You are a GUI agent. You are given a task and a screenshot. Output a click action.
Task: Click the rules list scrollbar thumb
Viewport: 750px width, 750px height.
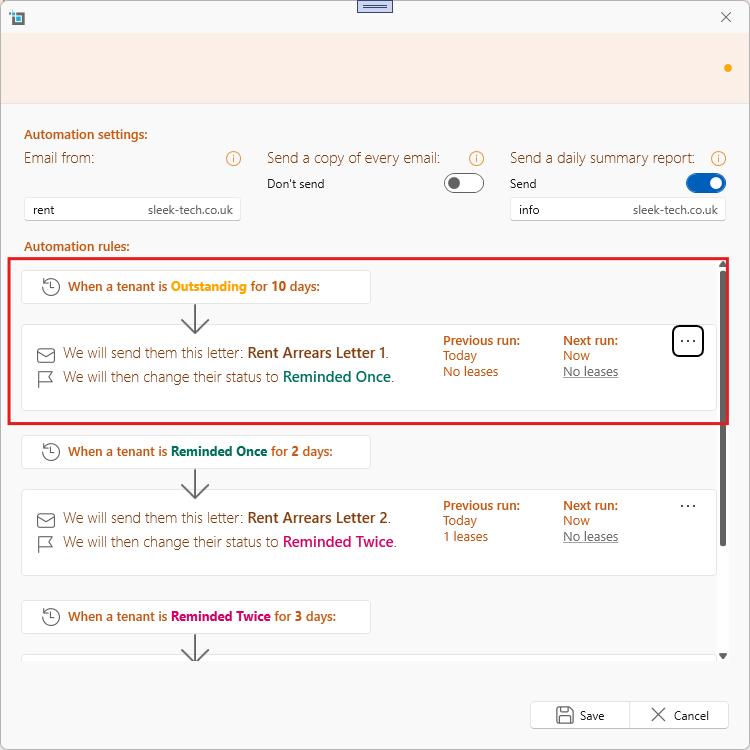723,408
